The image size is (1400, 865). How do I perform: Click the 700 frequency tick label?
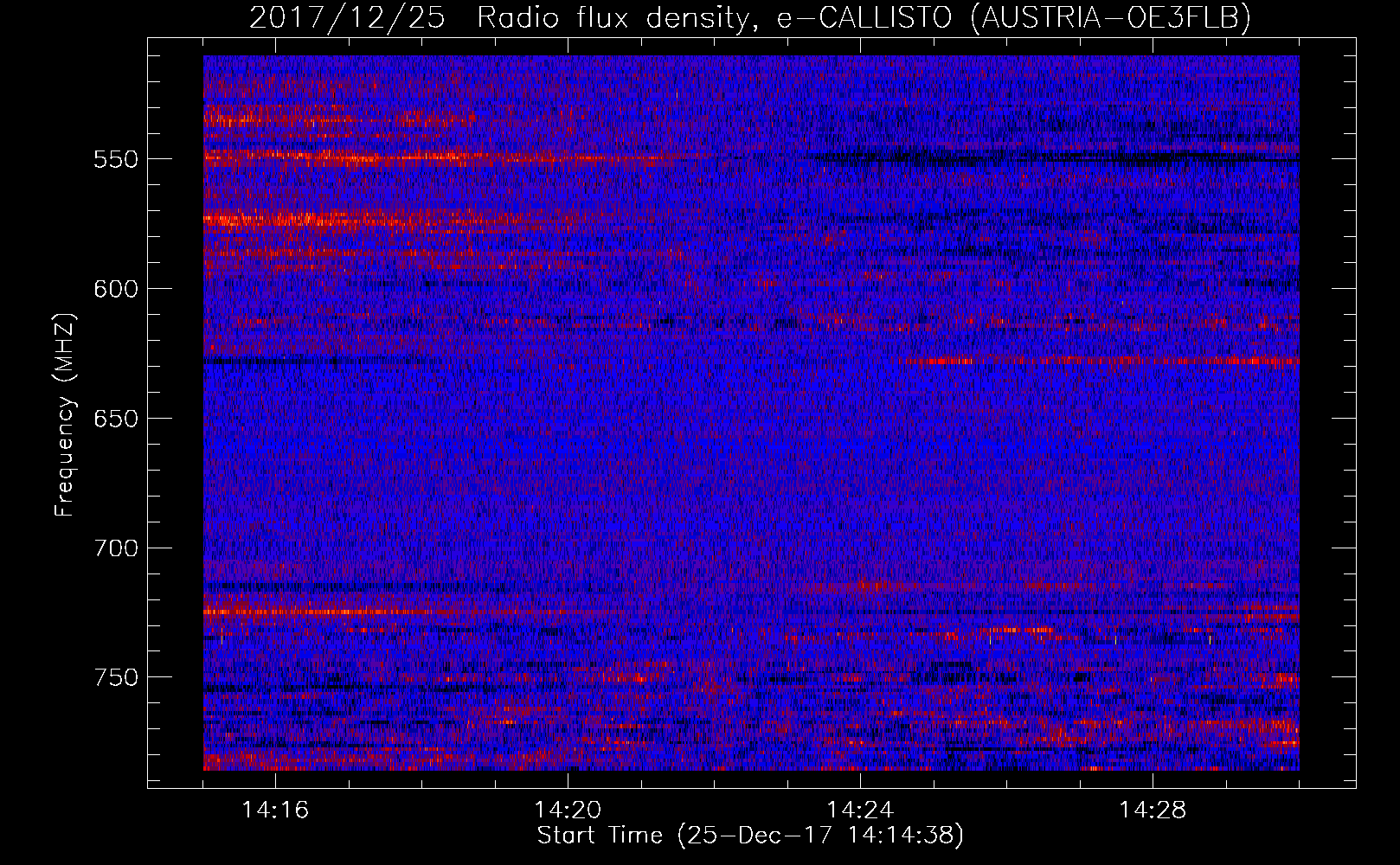116,548
